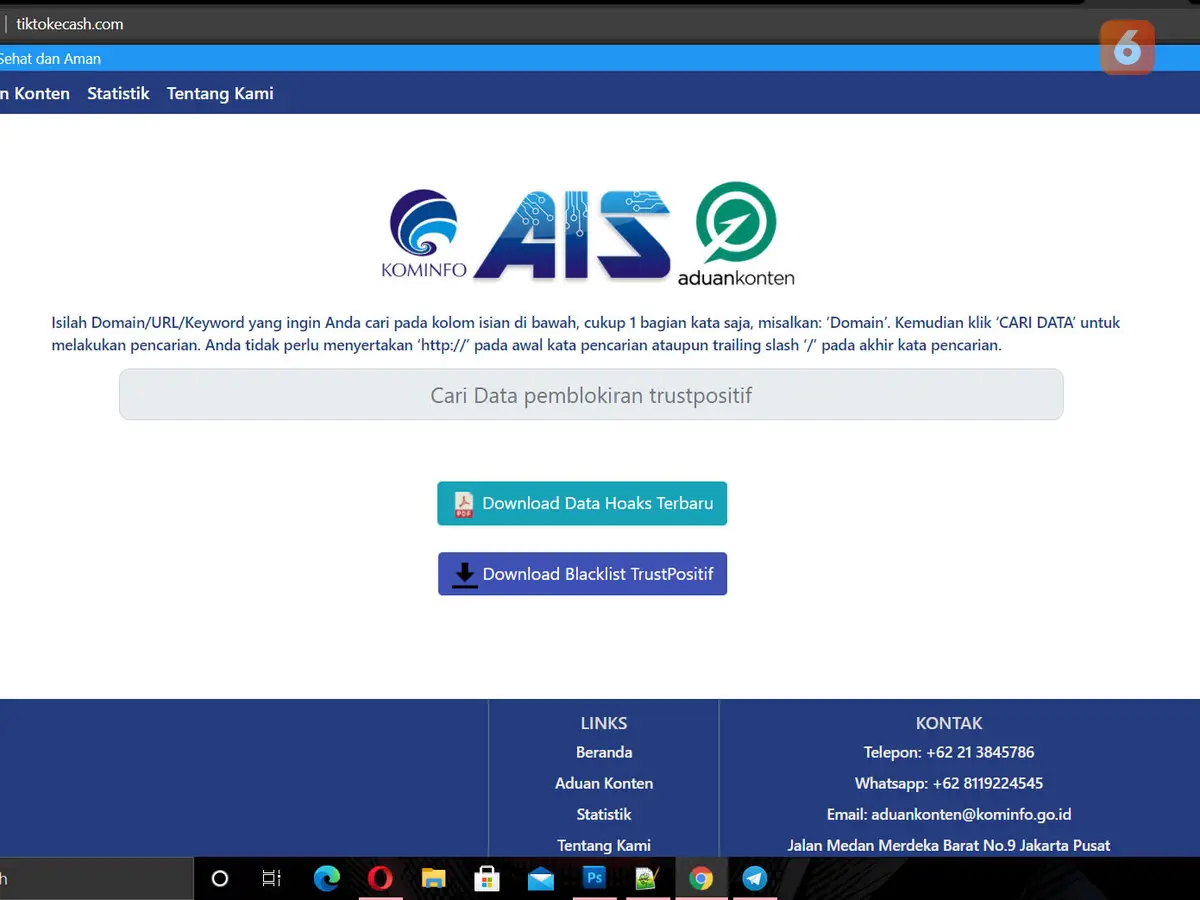Open Microsoft Store from the taskbar
The width and height of the screenshot is (1200, 900).
[x=487, y=879]
